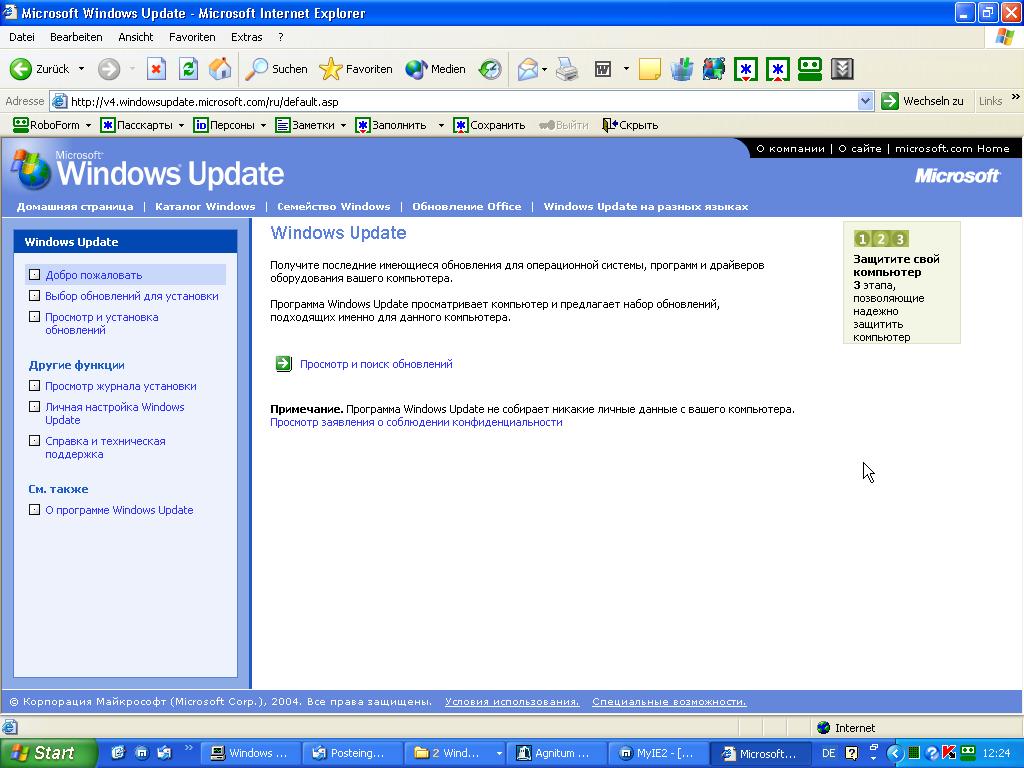Click the DE language indicator
Viewport: 1024px width, 768px height.
[x=828, y=753]
